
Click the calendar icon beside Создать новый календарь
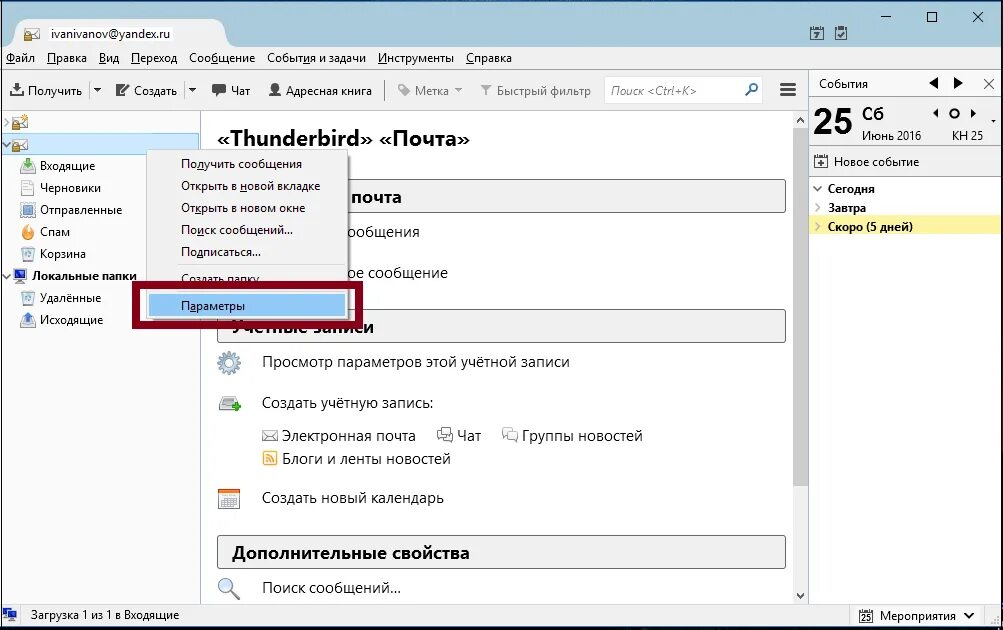229,498
